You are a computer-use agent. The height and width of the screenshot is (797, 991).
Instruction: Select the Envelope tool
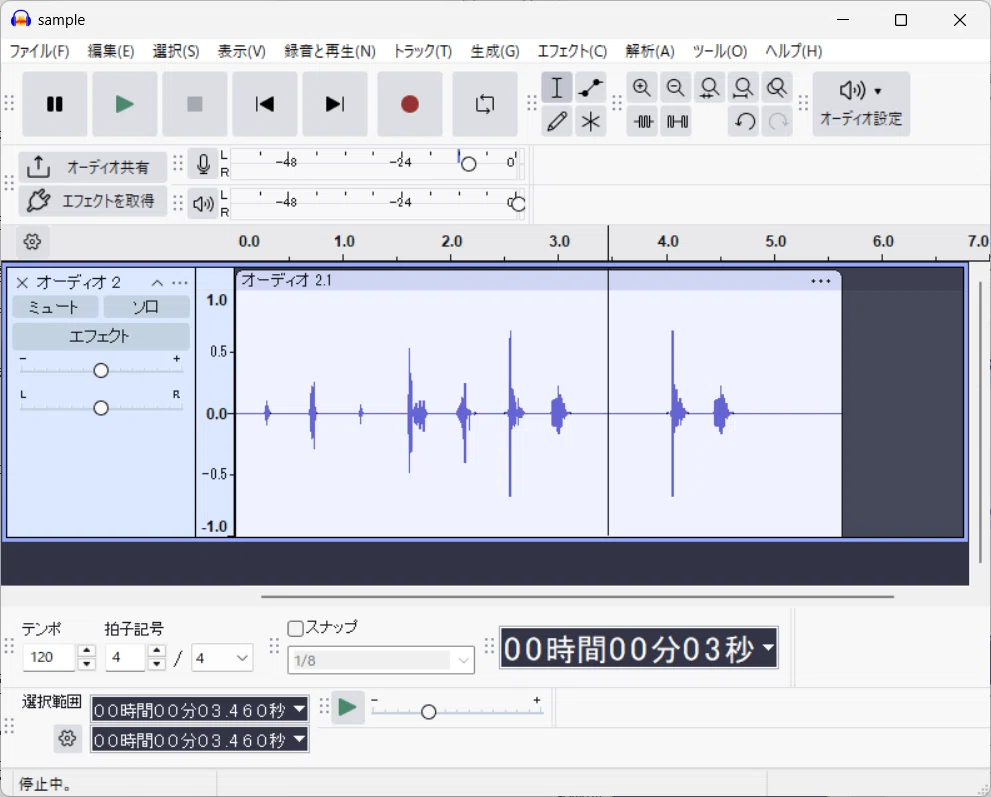pyautogui.click(x=590, y=87)
